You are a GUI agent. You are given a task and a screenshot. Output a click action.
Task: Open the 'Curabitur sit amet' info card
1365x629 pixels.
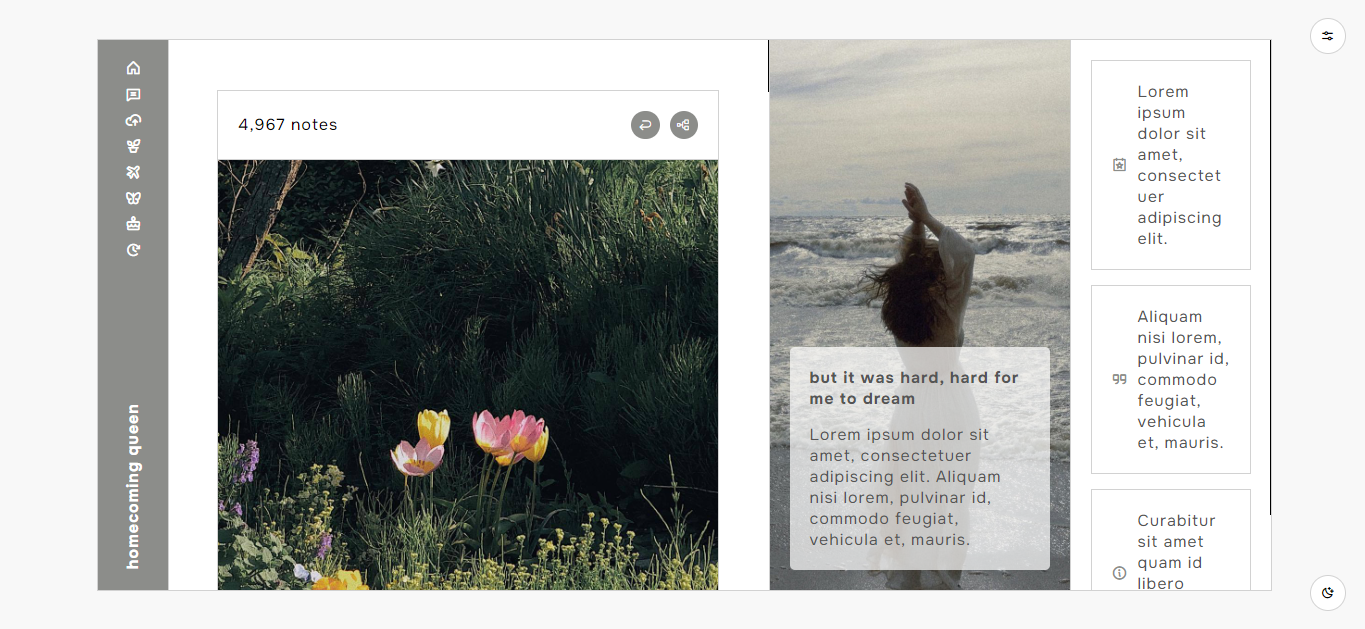(x=1171, y=540)
